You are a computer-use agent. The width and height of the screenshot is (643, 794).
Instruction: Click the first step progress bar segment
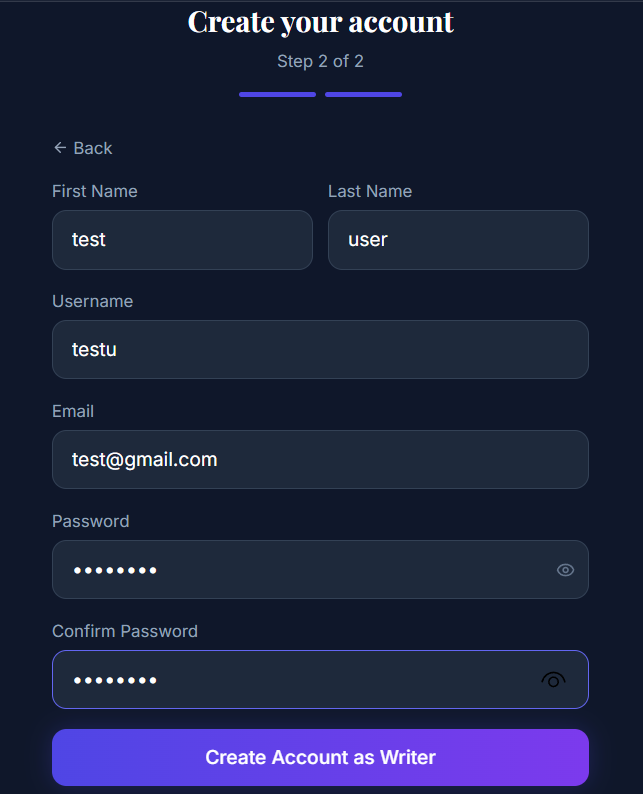point(277,95)
